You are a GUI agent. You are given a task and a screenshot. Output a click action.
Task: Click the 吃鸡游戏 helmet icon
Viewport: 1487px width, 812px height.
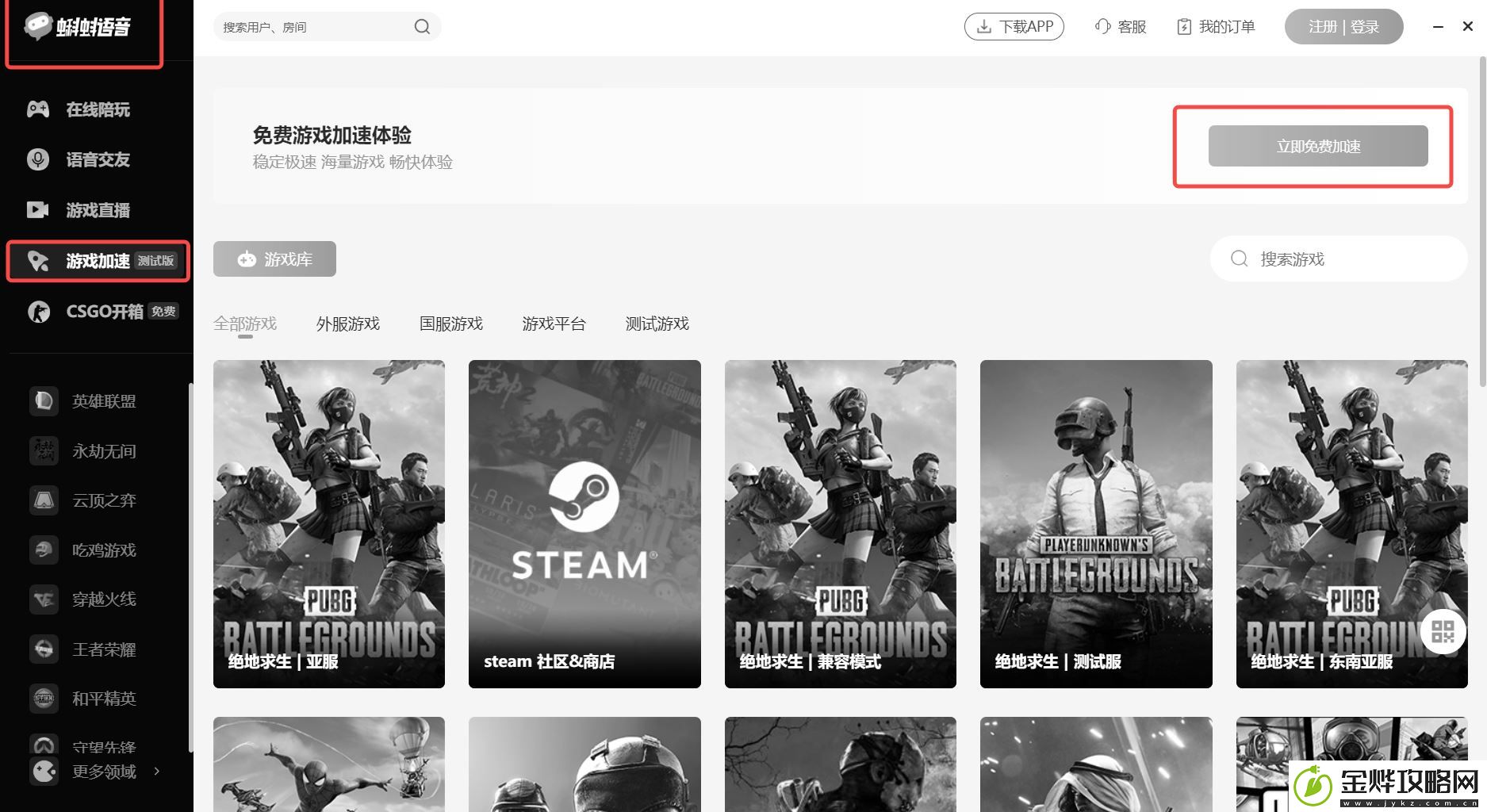click(x=44, y=550)
